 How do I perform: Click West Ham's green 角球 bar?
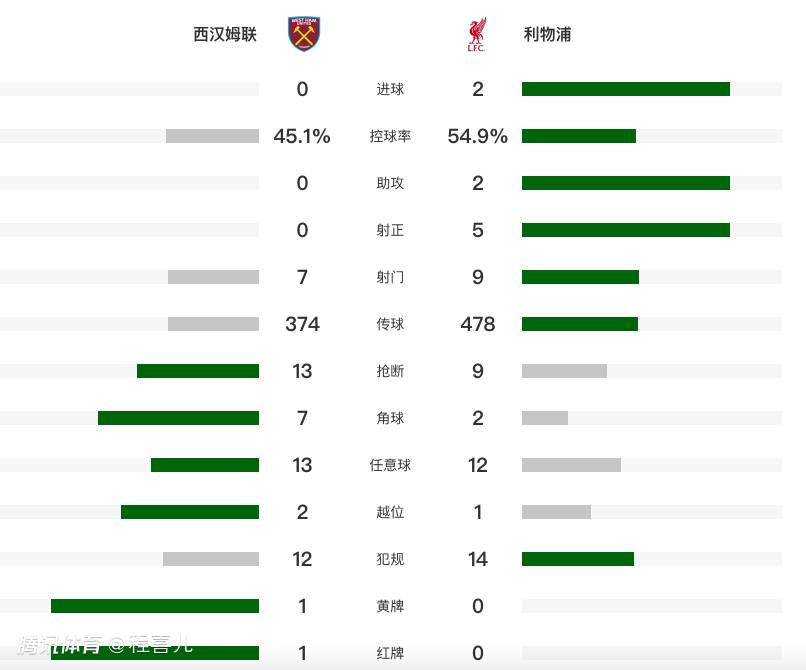[x=178, y=418]
